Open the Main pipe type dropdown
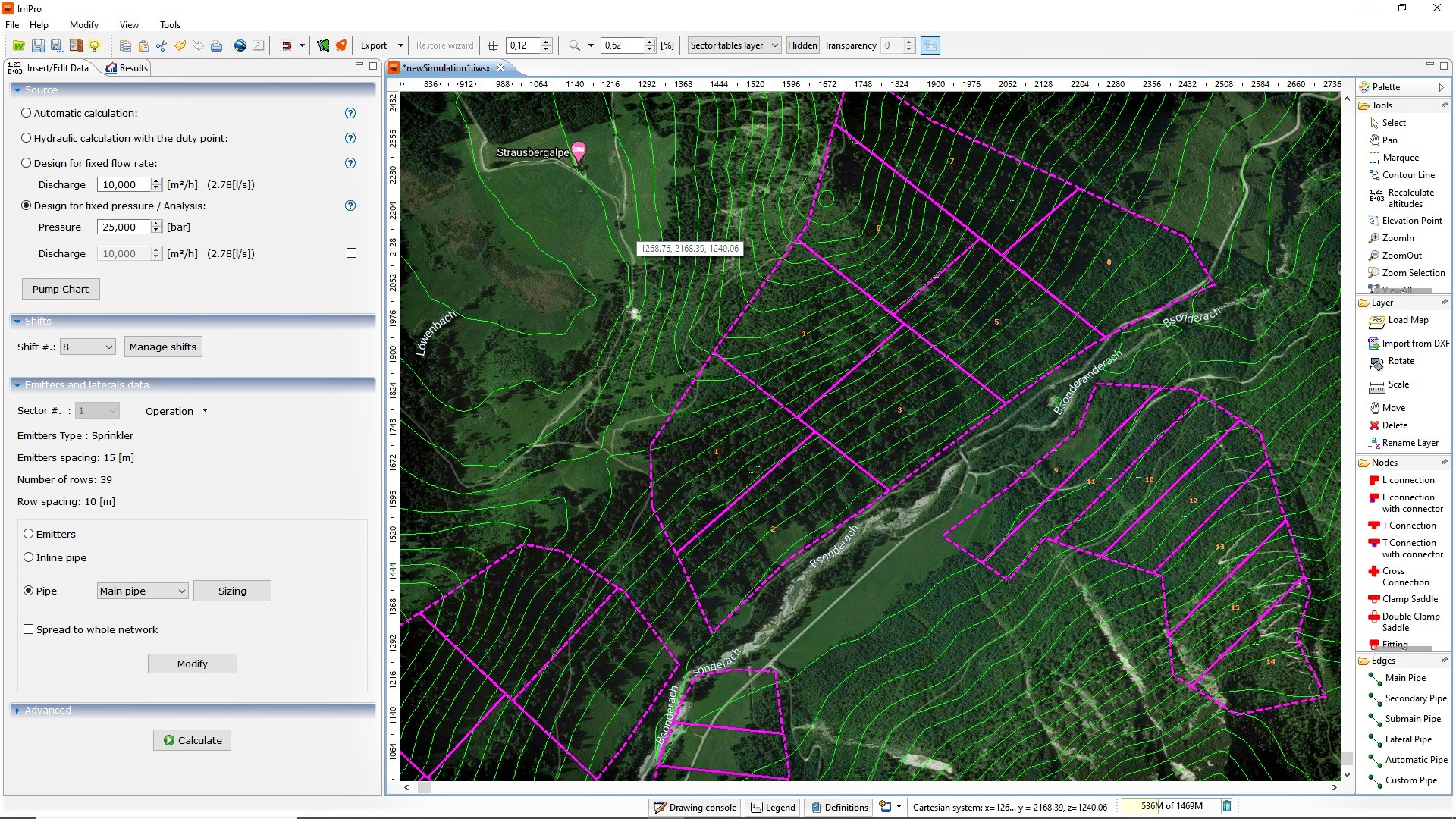The image size is (1456, 819). click(x=143, y=591)
